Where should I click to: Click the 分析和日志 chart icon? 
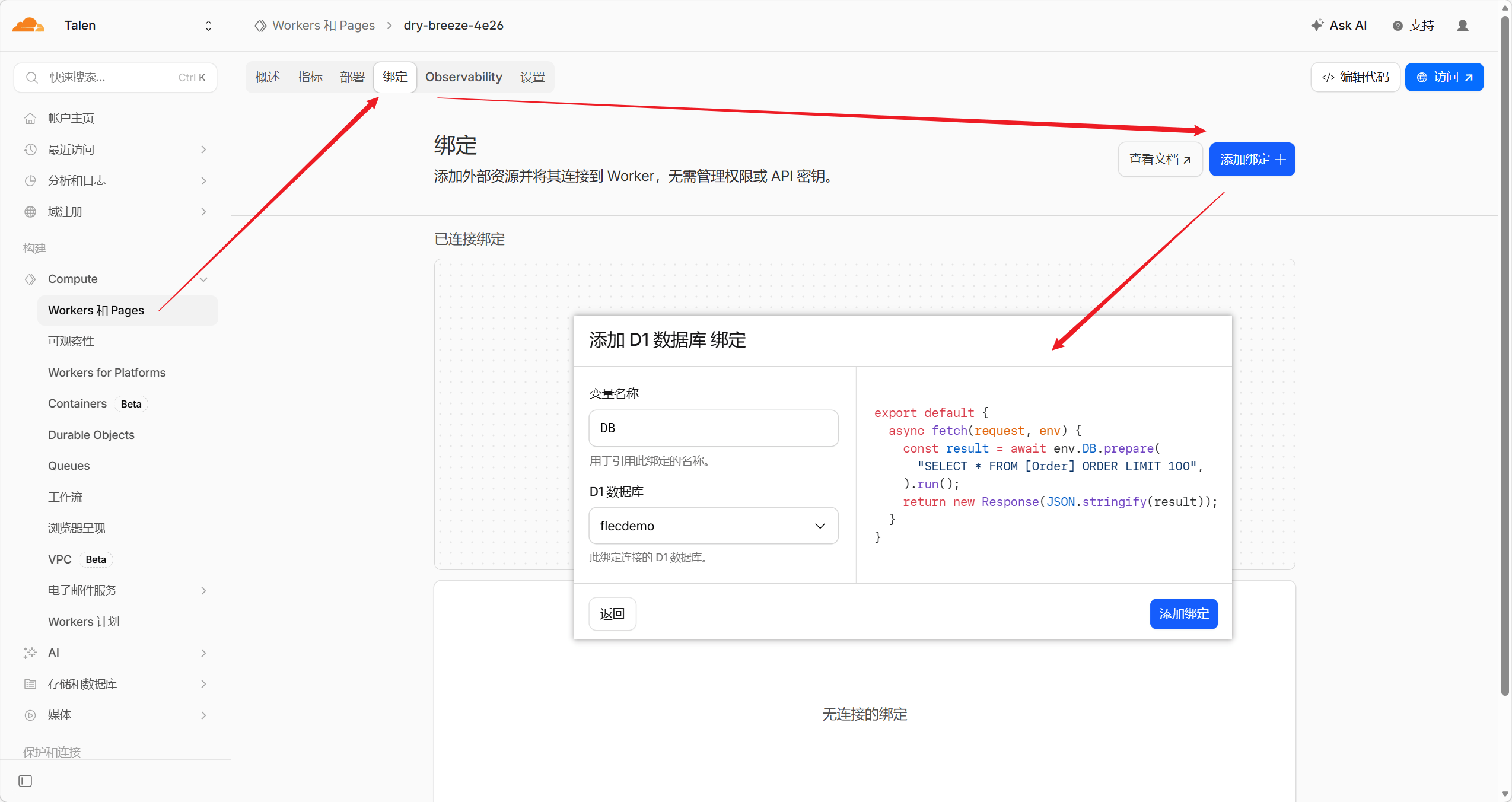pos(30,180)
